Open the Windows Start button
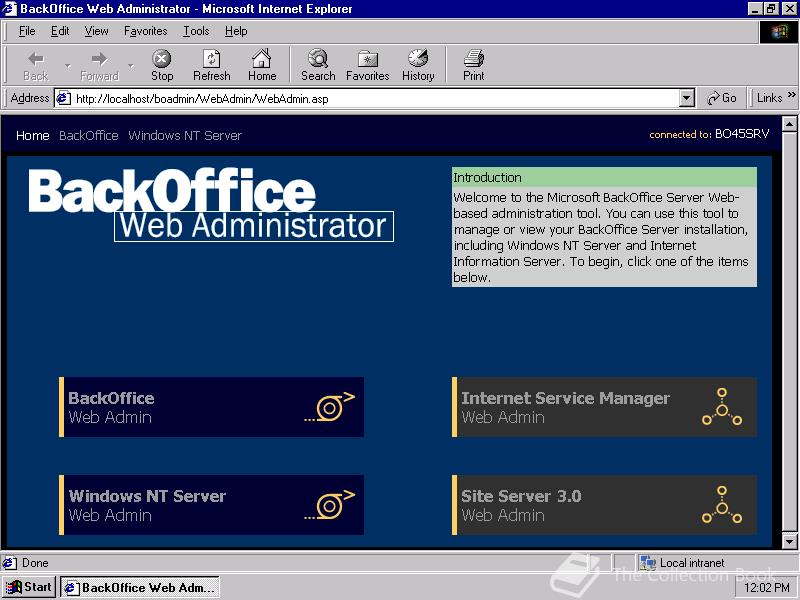Image resolution: width=800 pixels, height=600 pixels. point(30,587)
